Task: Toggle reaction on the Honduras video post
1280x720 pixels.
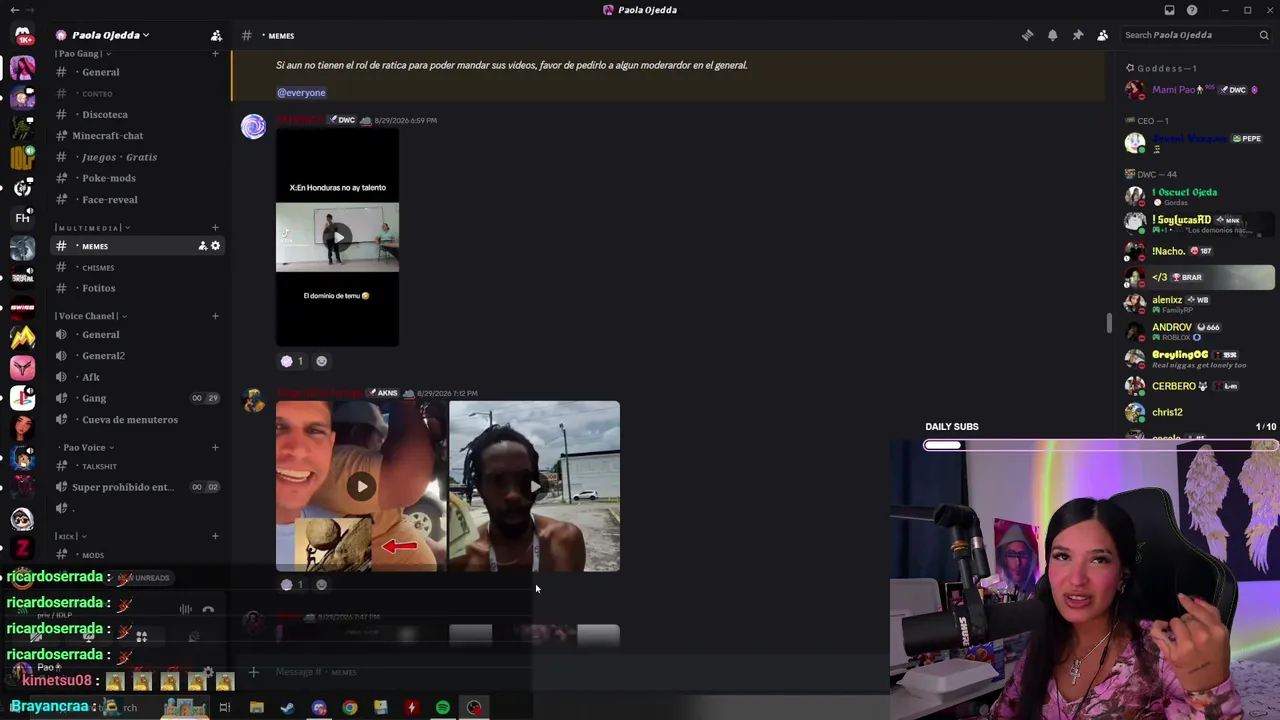Action: (292, 361)
